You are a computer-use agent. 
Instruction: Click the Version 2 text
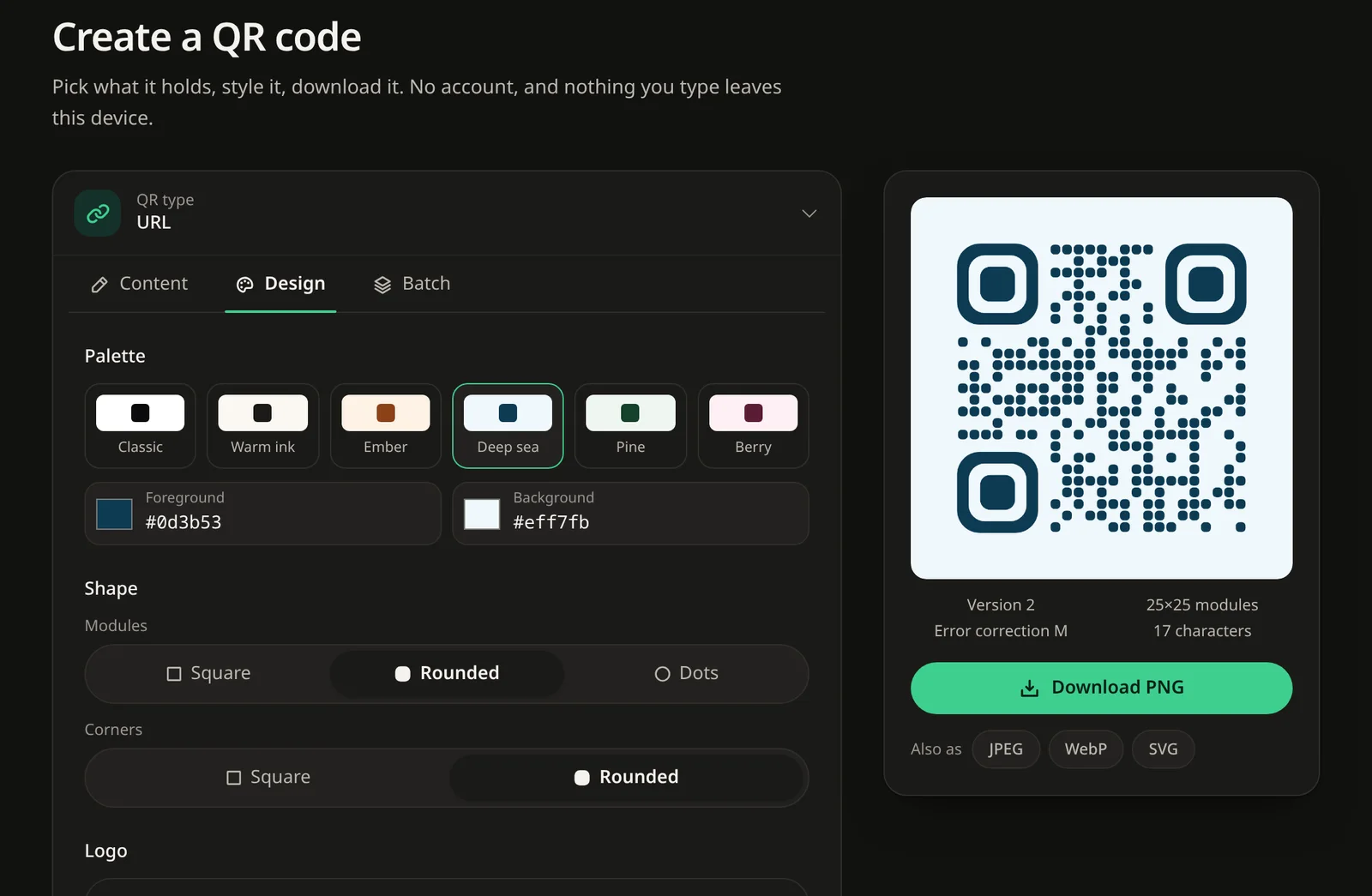click(1001, 605)
